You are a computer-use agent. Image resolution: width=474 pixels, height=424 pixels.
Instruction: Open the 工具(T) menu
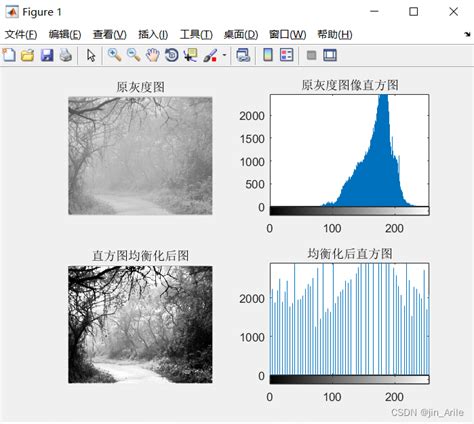[x=196, y=34]
